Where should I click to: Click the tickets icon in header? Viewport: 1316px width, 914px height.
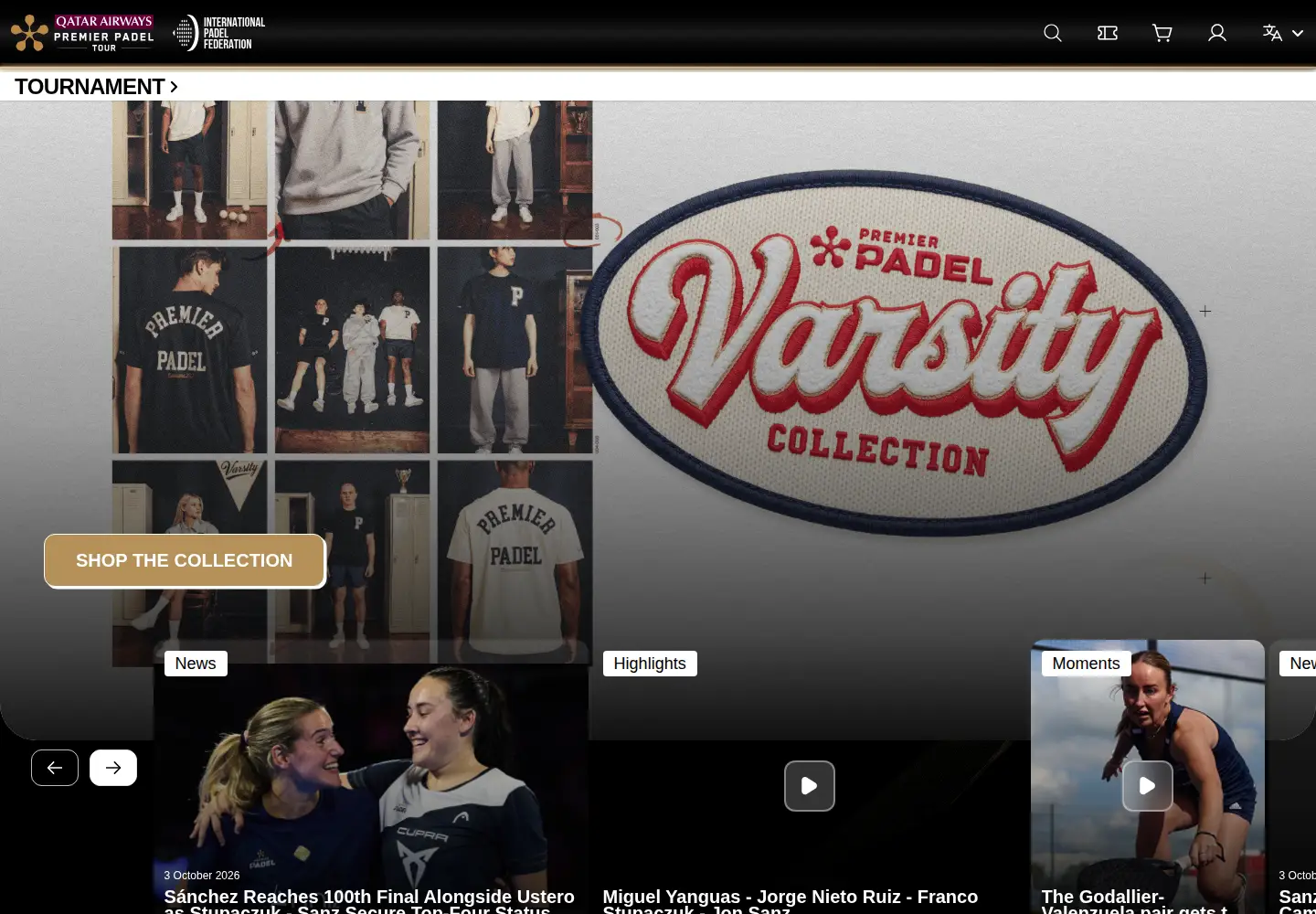[x=1108, y=33]
